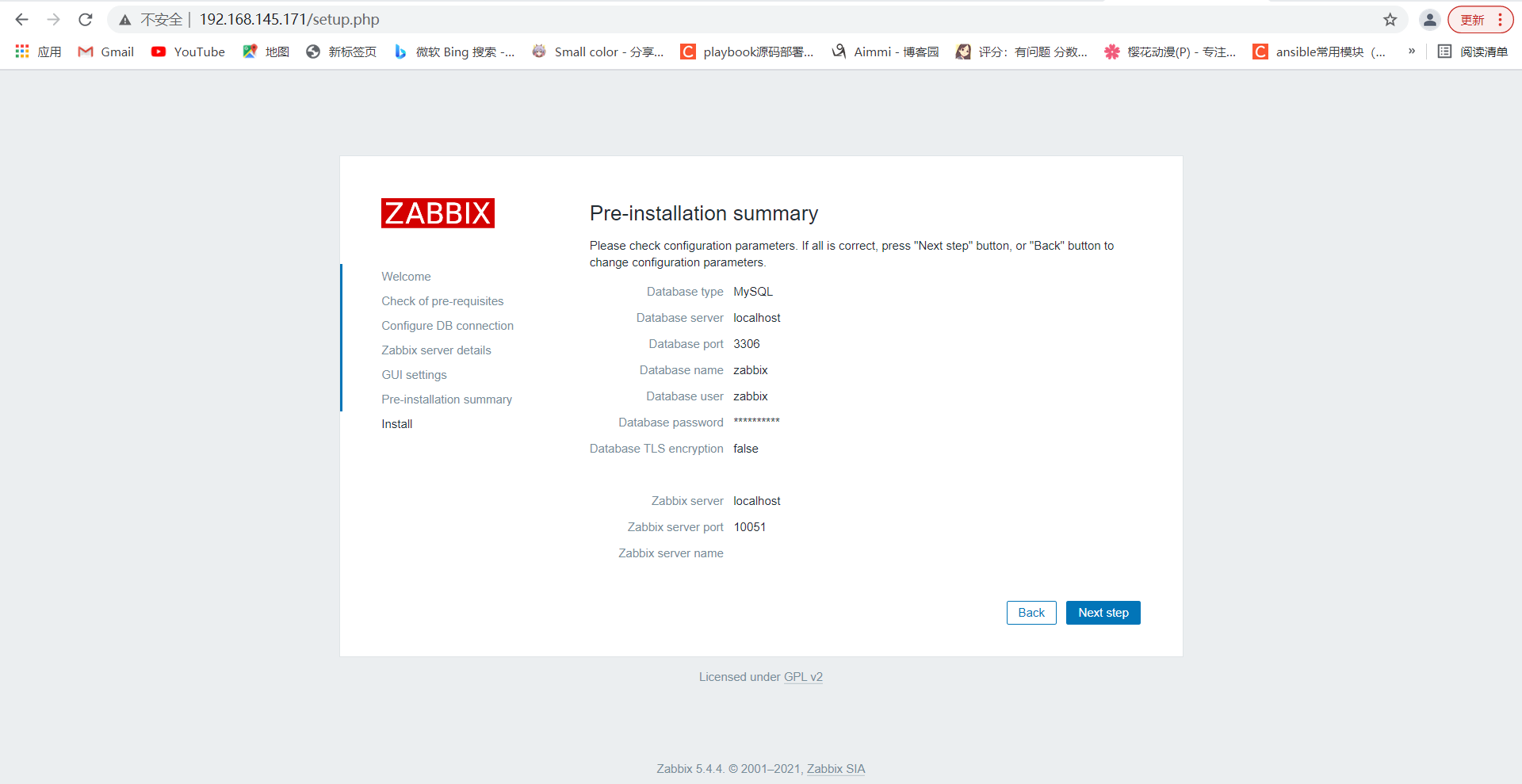Open the 评分 bookmark icon
The width and height of the screenshot is (1522, 784).
(963, 52)
